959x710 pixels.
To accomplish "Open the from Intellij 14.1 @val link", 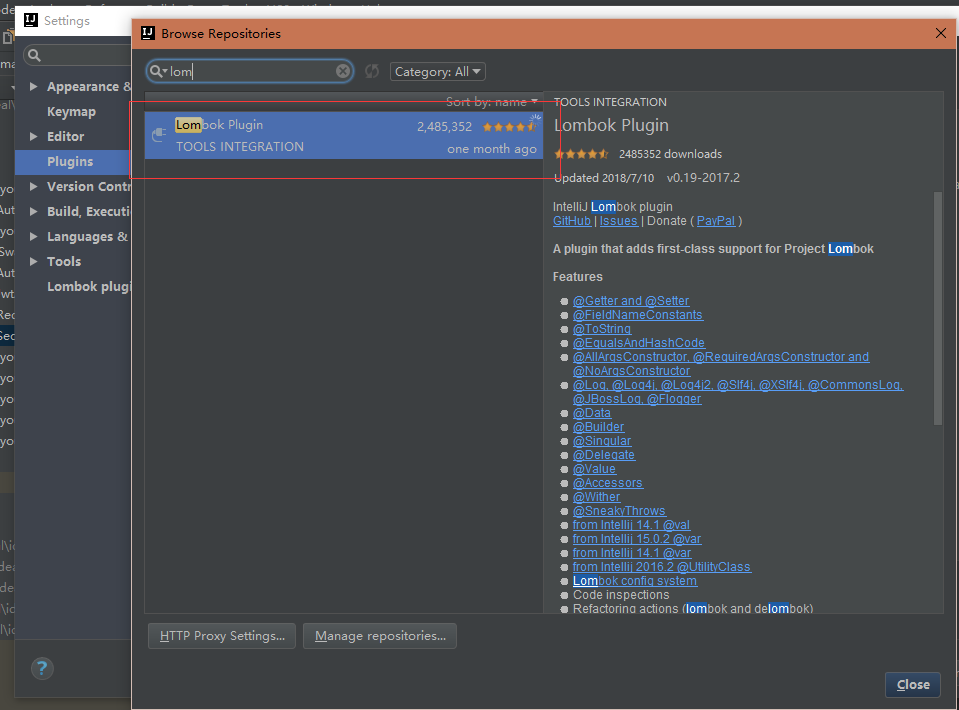I will click(631, 525).
